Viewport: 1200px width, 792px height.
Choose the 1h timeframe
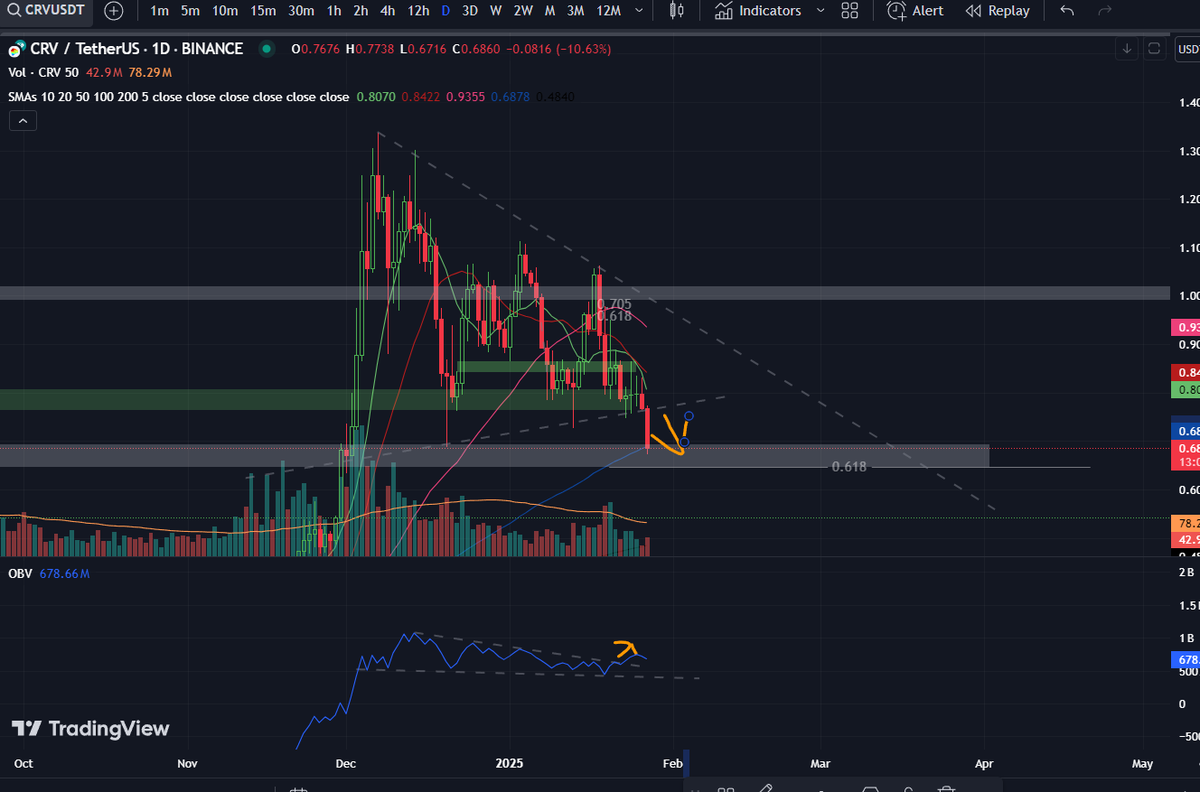pyautogui.click(x=334, y=11)
